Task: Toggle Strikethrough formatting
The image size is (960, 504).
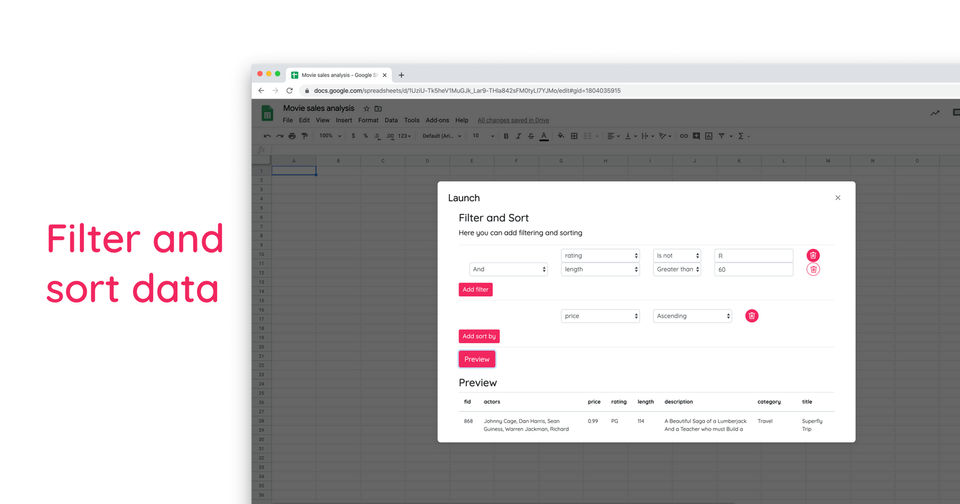Action: click(531, 136)
